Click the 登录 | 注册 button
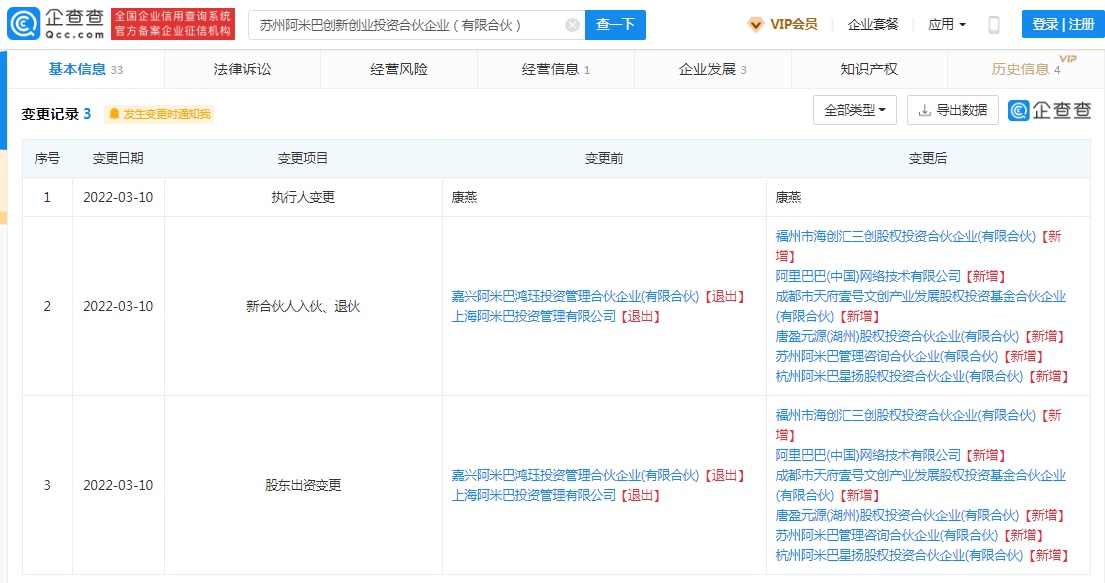1105x583 pixels. point(1062,24)
